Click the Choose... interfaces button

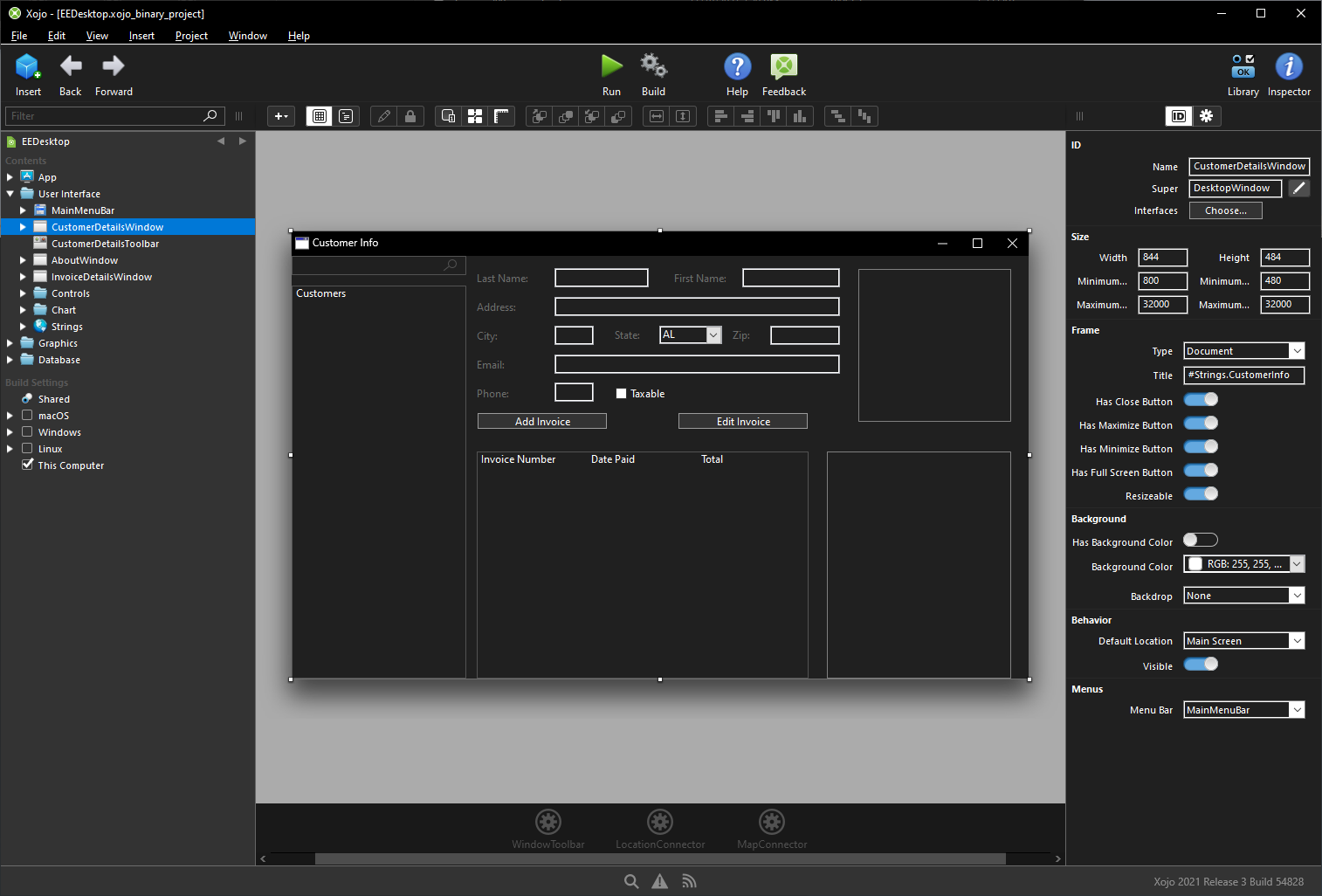point(1225,210)
